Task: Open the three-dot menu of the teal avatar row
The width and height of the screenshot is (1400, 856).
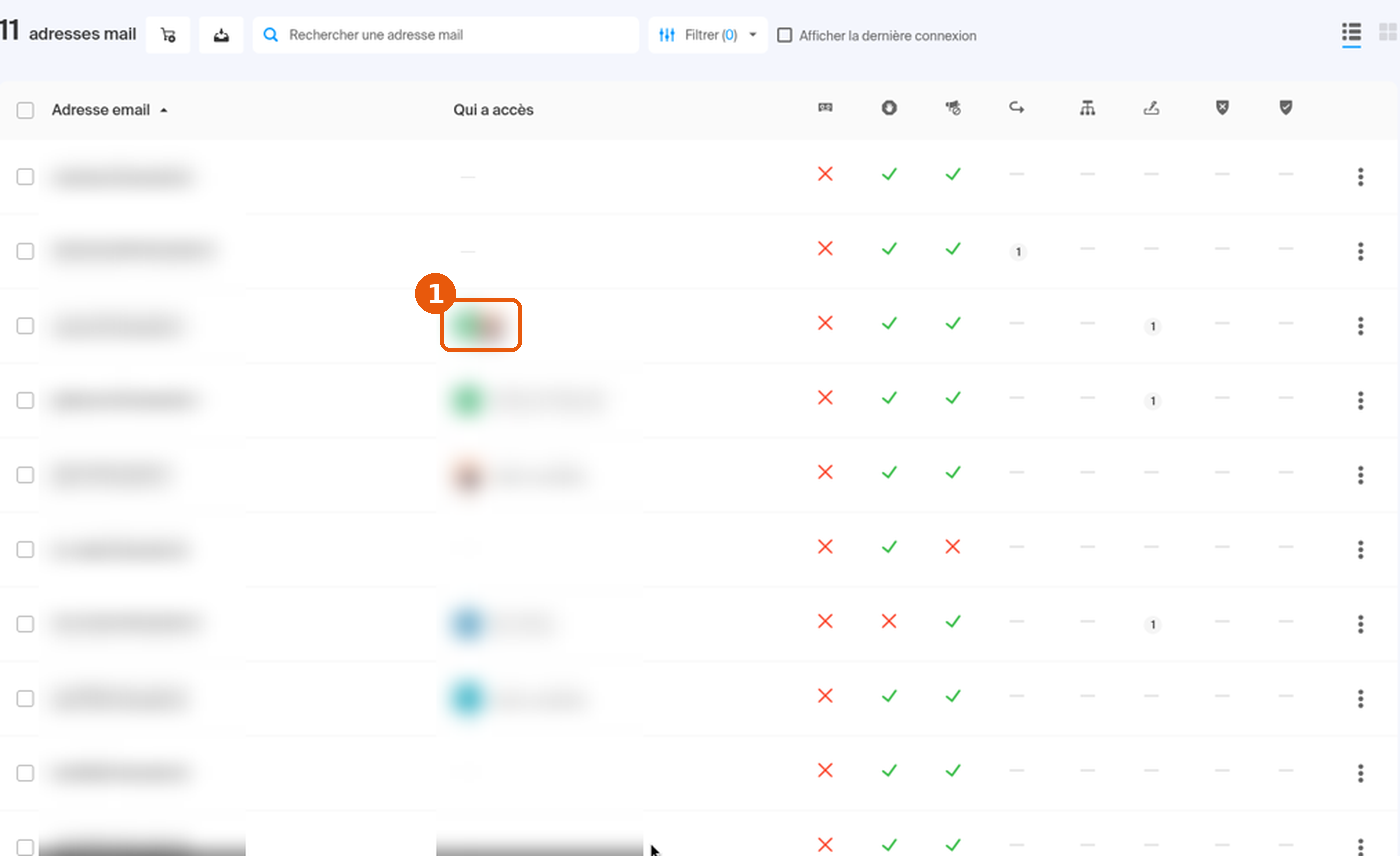Action: (1360, 698)
